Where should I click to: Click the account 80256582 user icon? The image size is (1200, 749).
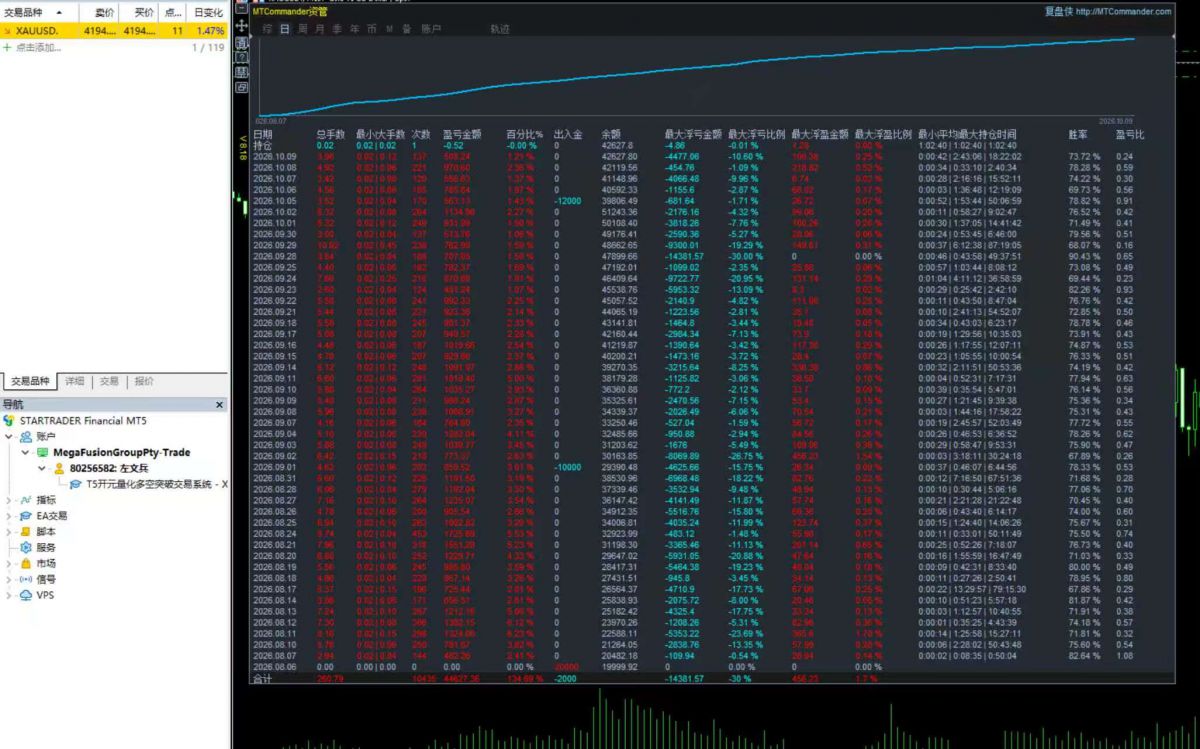coord(59,468)
